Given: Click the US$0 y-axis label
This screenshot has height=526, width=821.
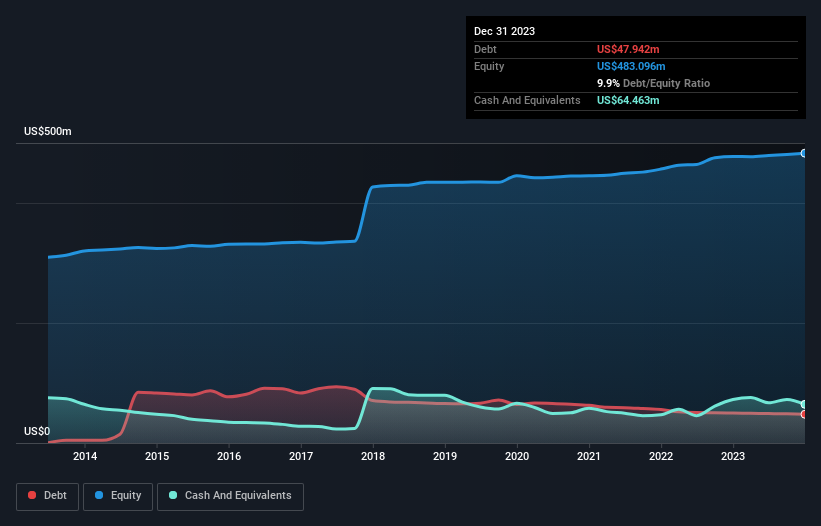Looking at the screenshot, I should point(37,431).
